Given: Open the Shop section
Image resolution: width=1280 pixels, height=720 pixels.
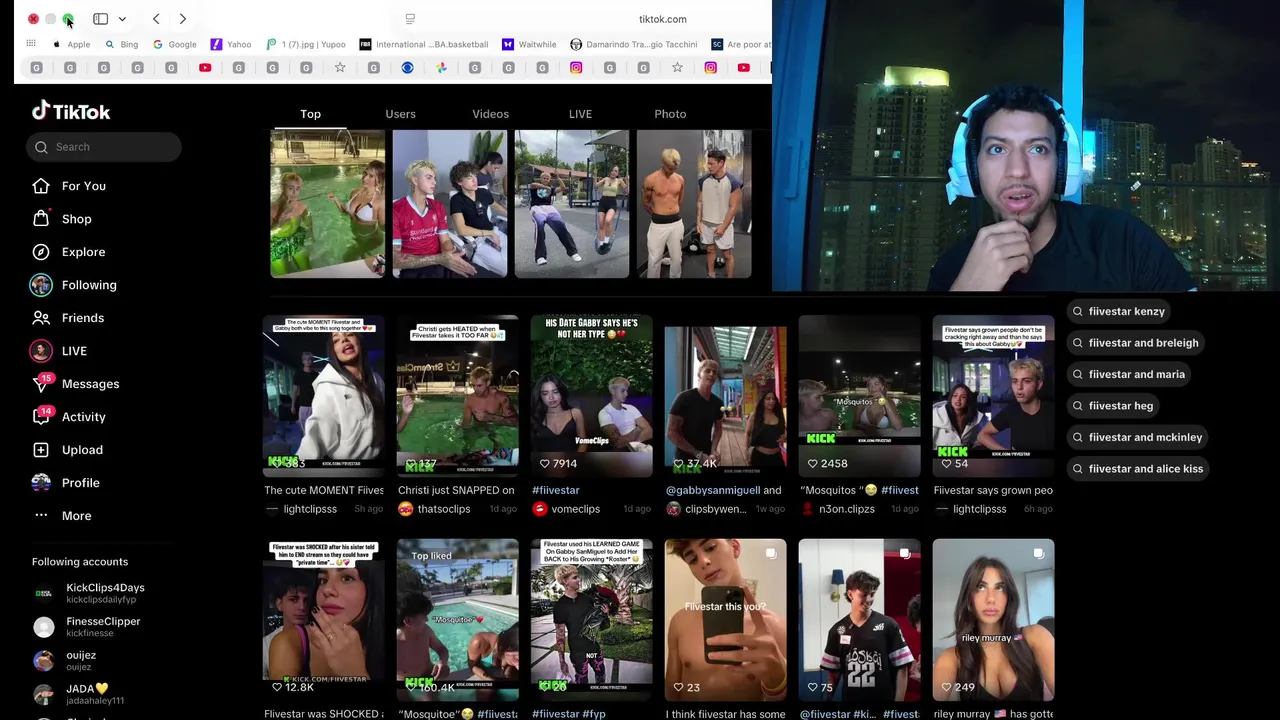Looking at the screenshot, I should pyautogui.click(x=76, y=219).
